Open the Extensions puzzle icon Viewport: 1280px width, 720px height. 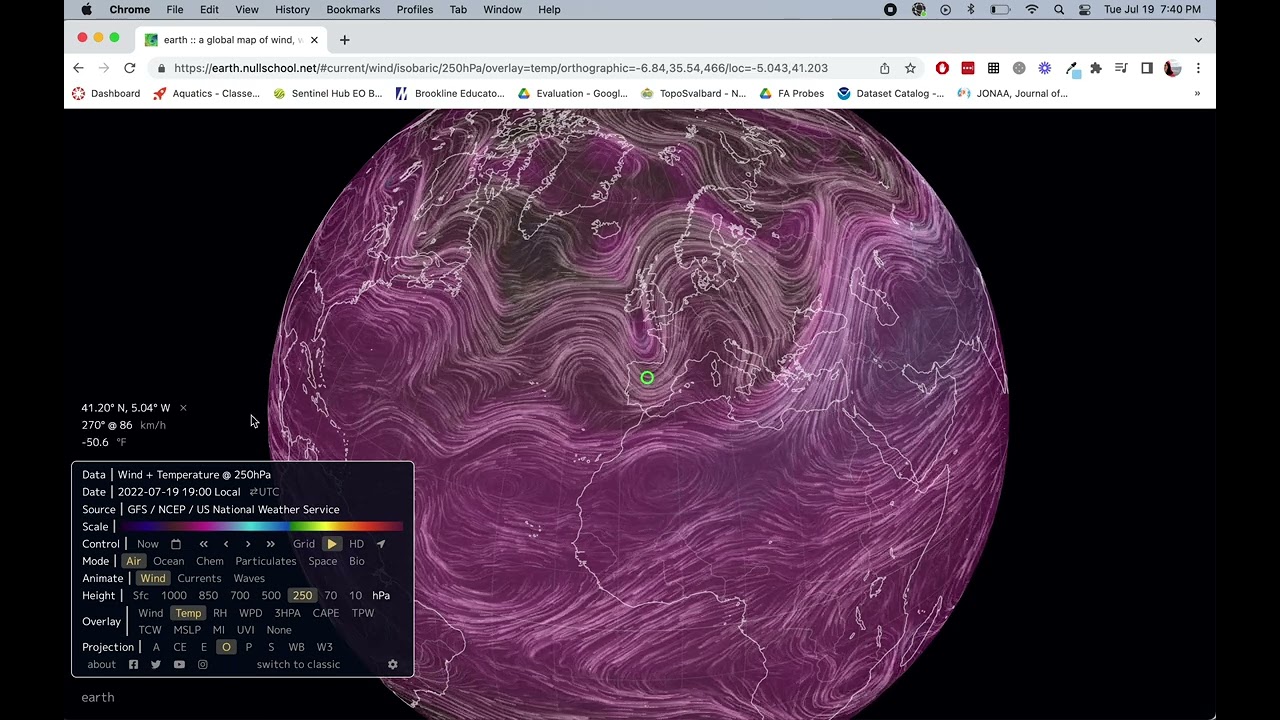pyautogui.click(x=1096, y=68)
